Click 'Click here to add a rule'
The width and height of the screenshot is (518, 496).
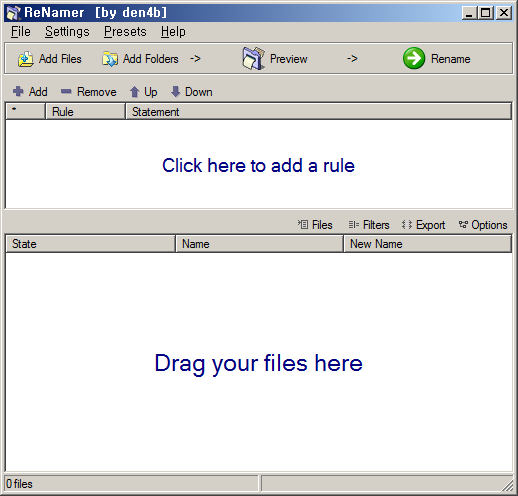[x=259, y=165]
